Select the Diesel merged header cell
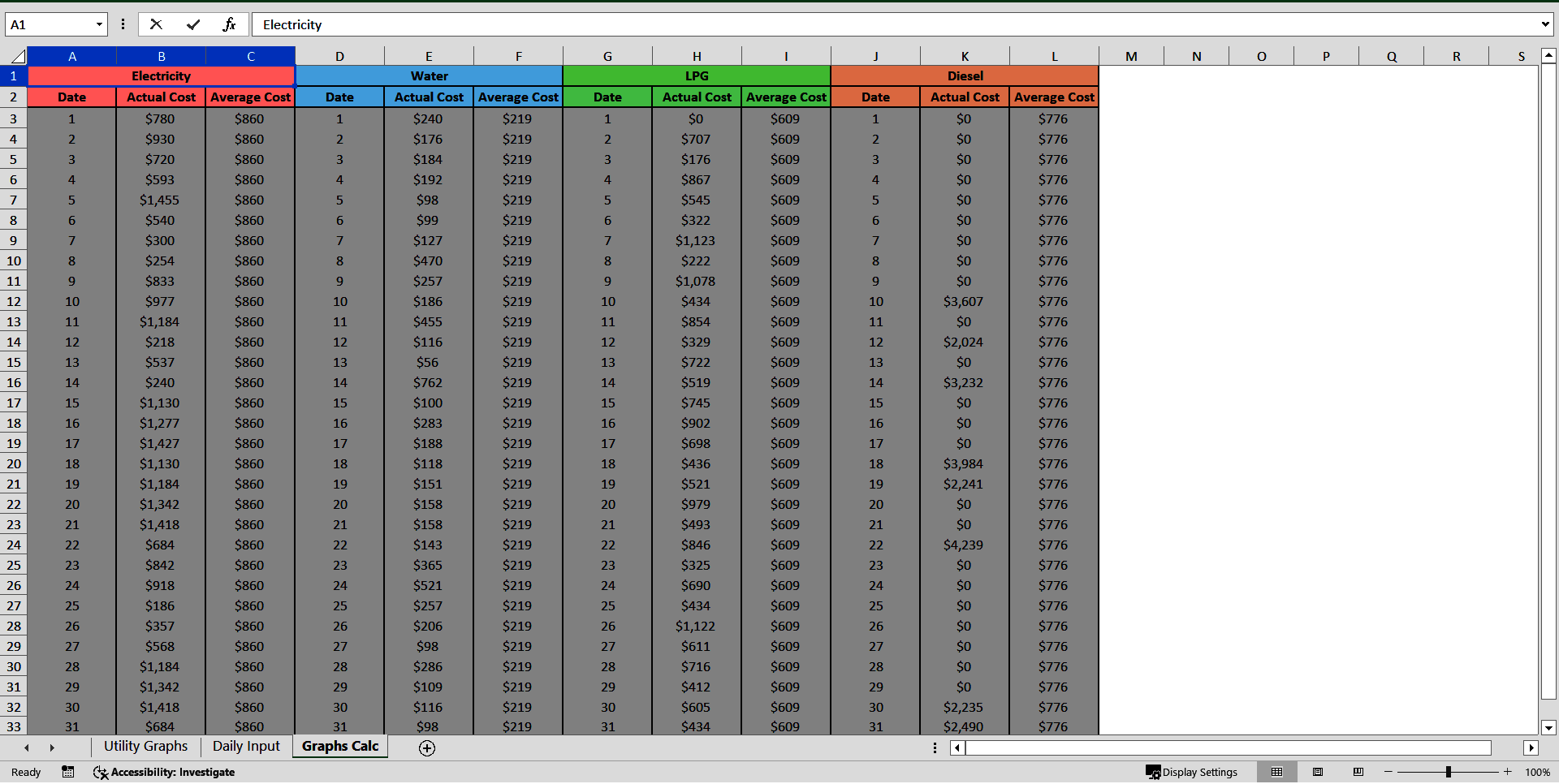 click(x=965, y=75)
